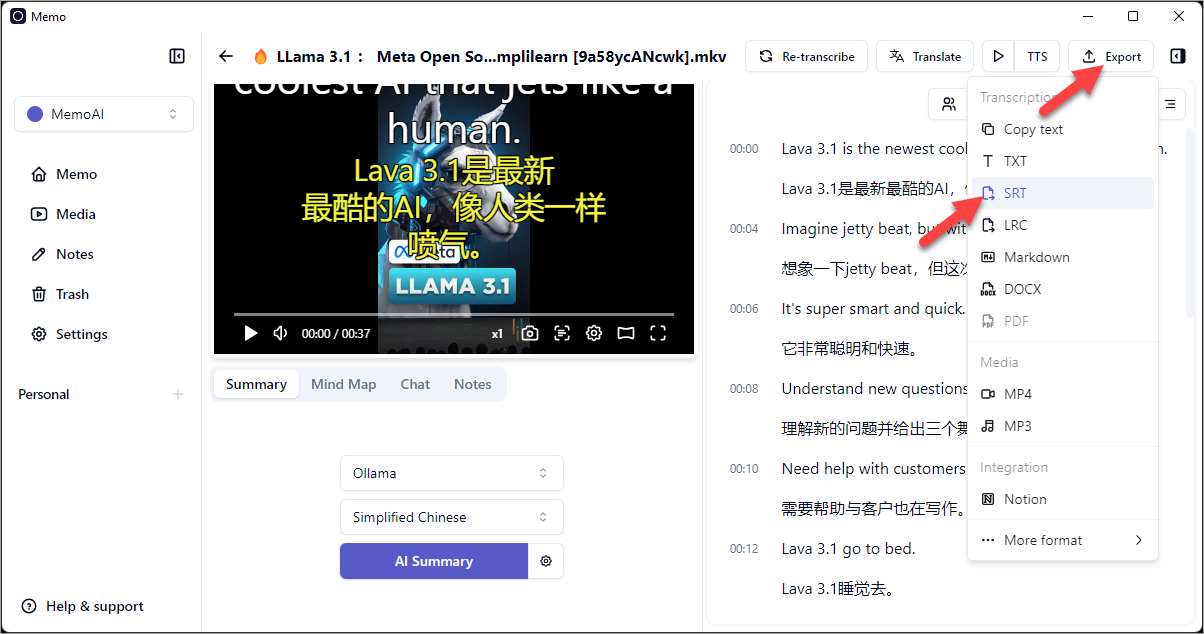Image resolution: width=1204 pixels, height=634 pixels.
Task: Change the x1 playback speed
Action: (497, 334)
